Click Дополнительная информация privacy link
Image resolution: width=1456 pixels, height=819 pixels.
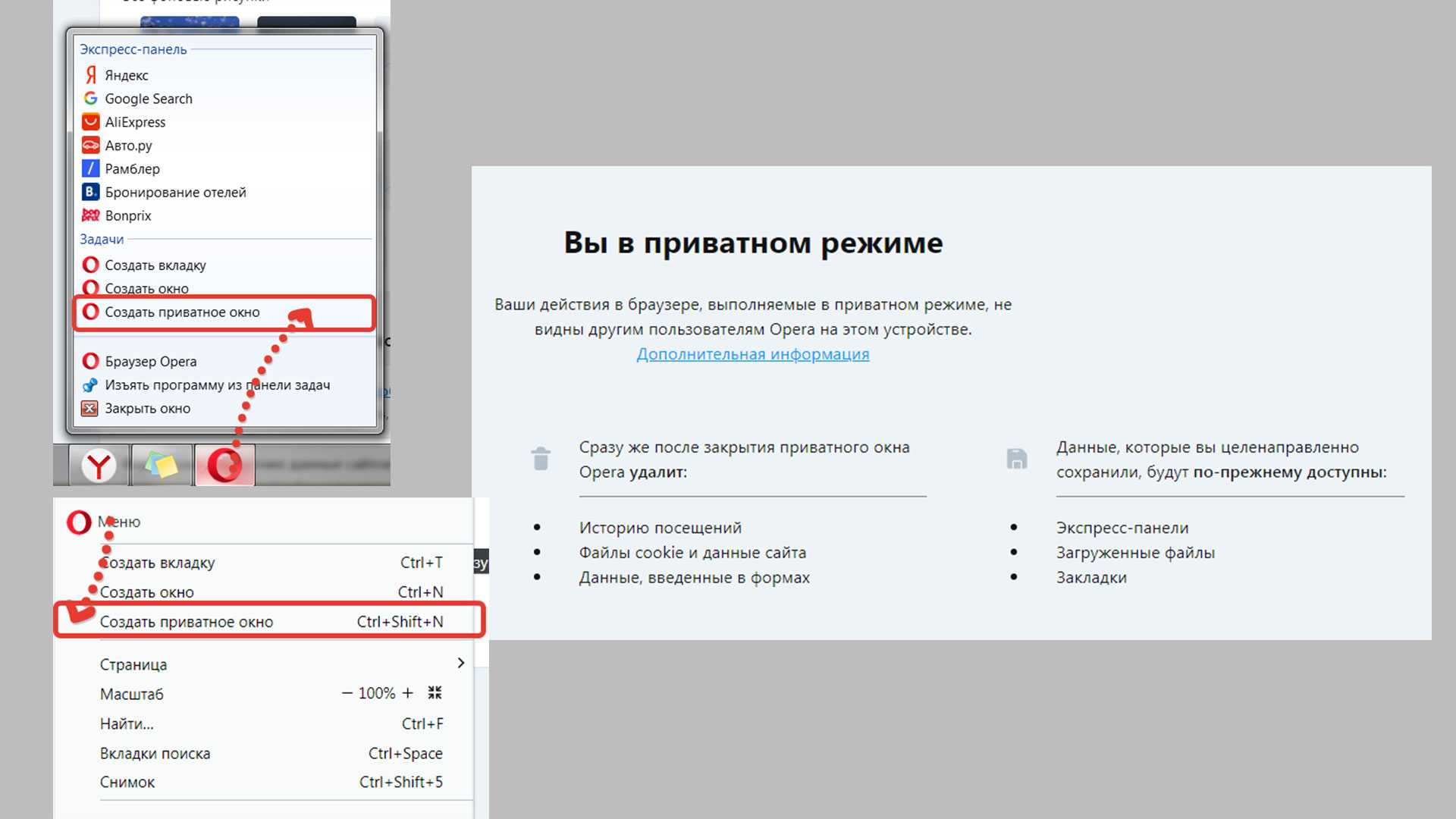tap(753, 354)
